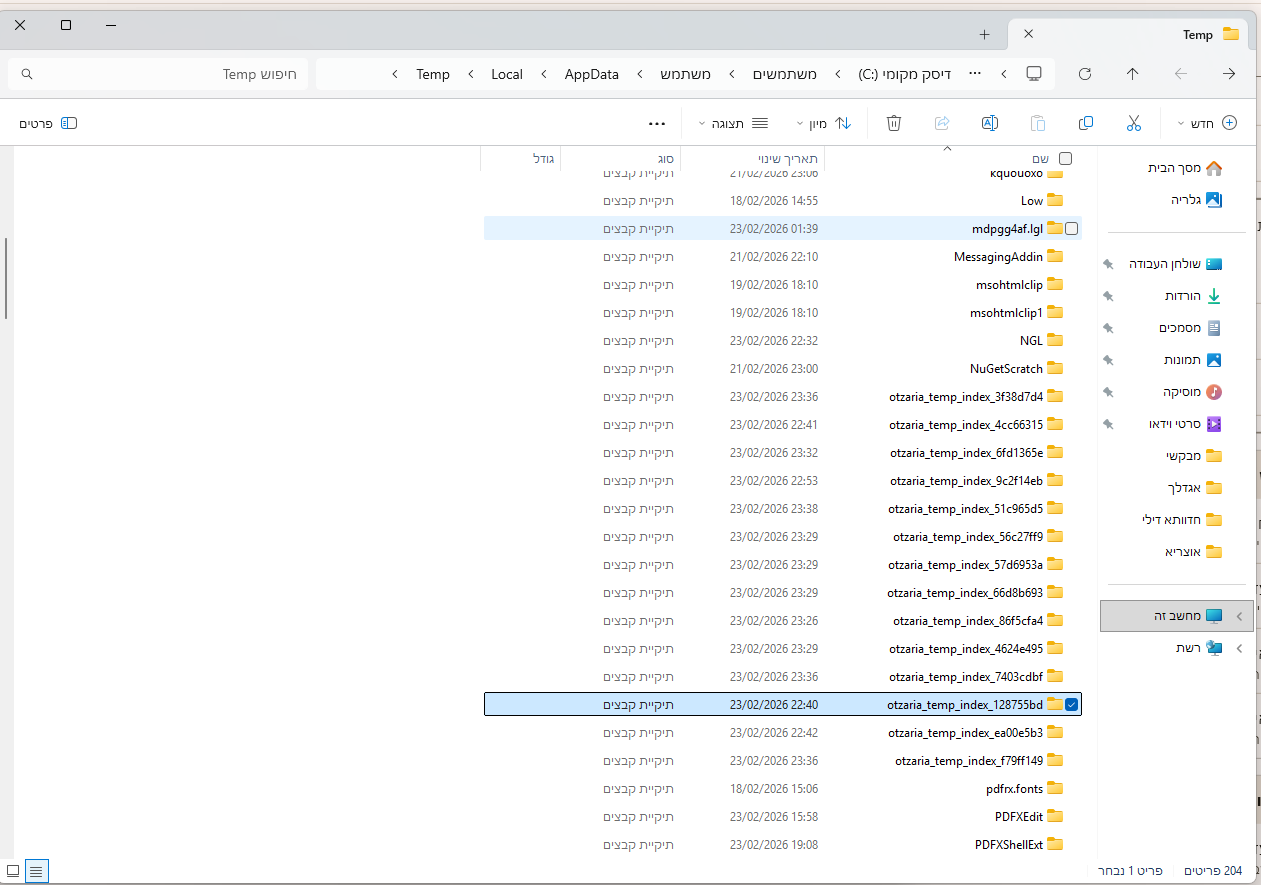Image resolution: width=1261 pixels, height=885 pixels.
Task: Uncheck the otzaria_temp_index_128755bd folder checkbox
Action: 1071,705
